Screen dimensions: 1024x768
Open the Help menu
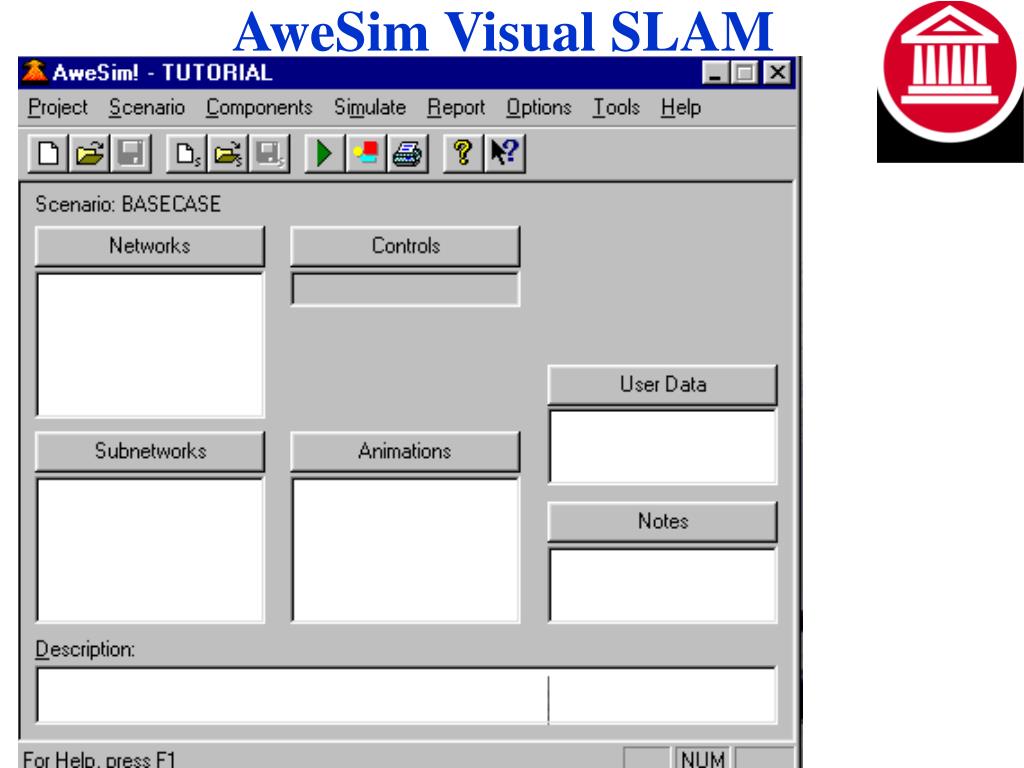coord(680,107)
